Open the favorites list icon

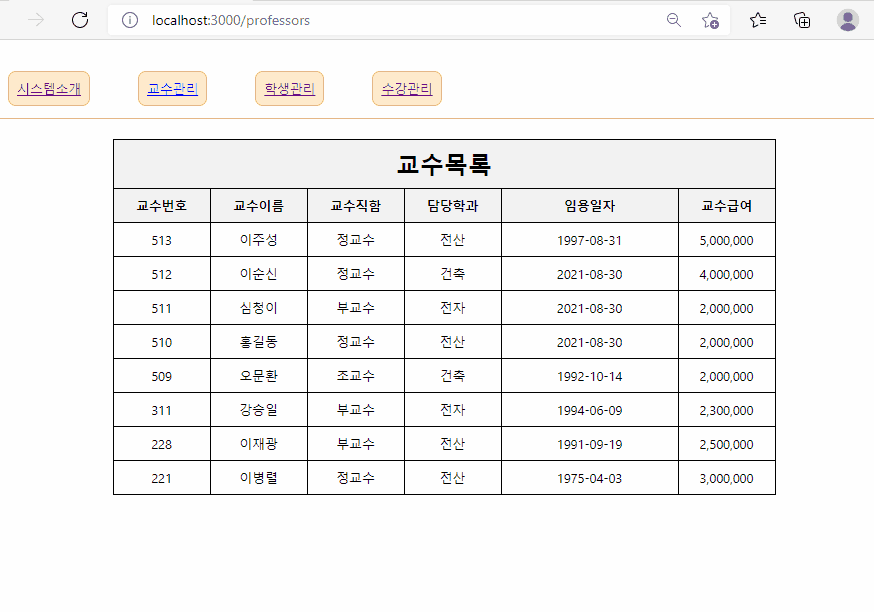tap(758, 20)
